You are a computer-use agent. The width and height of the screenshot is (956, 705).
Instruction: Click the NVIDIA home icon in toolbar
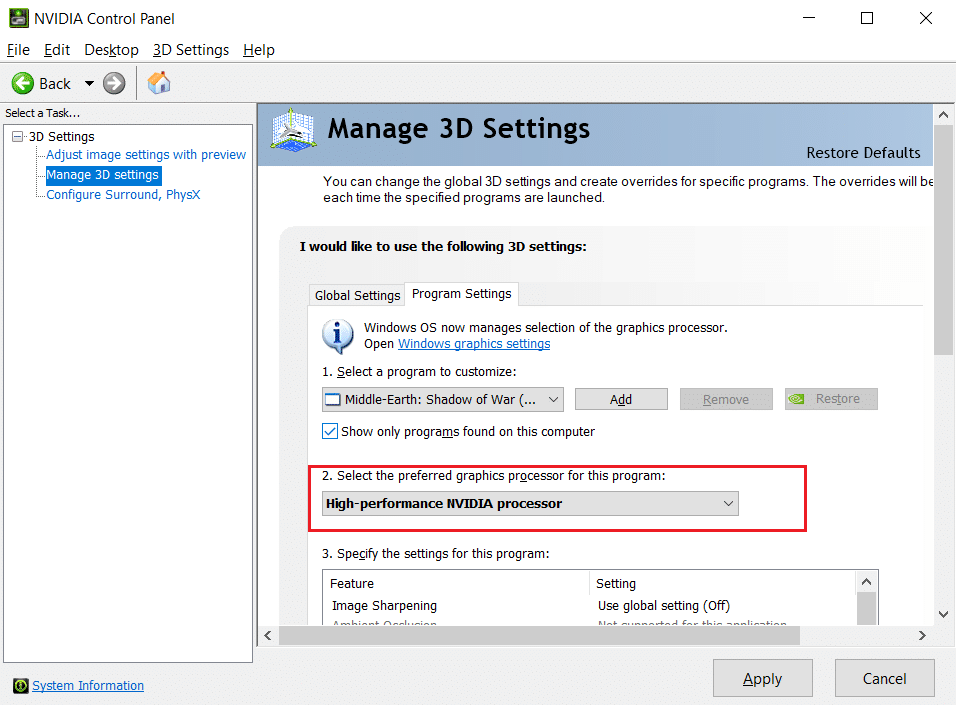[x=158, y=83]
